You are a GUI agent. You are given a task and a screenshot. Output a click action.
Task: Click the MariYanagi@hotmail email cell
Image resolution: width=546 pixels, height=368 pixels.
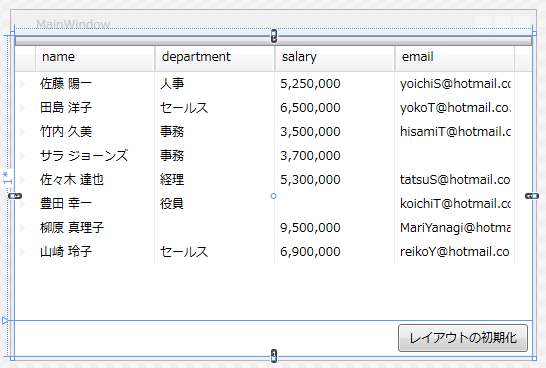coord(455,228)
